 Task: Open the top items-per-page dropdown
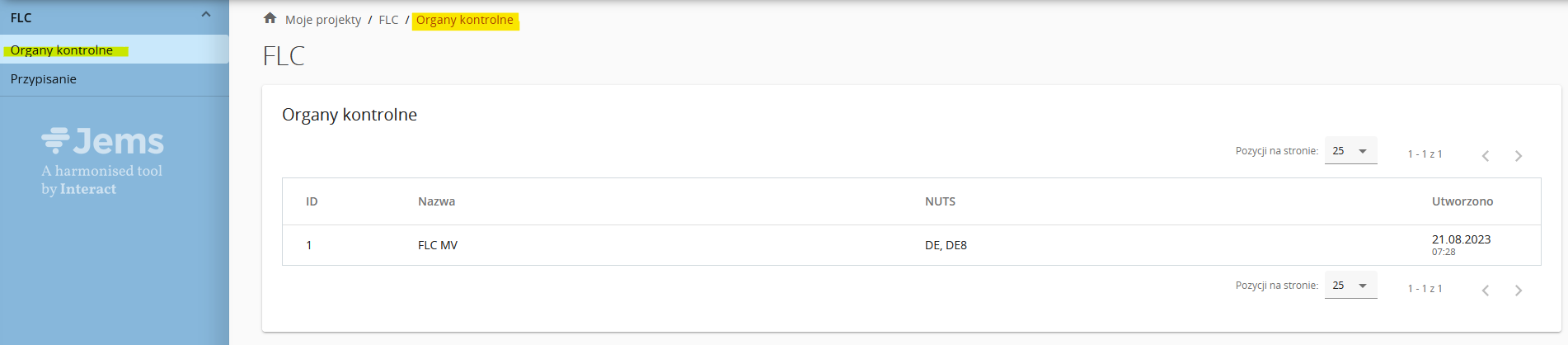1350,151
